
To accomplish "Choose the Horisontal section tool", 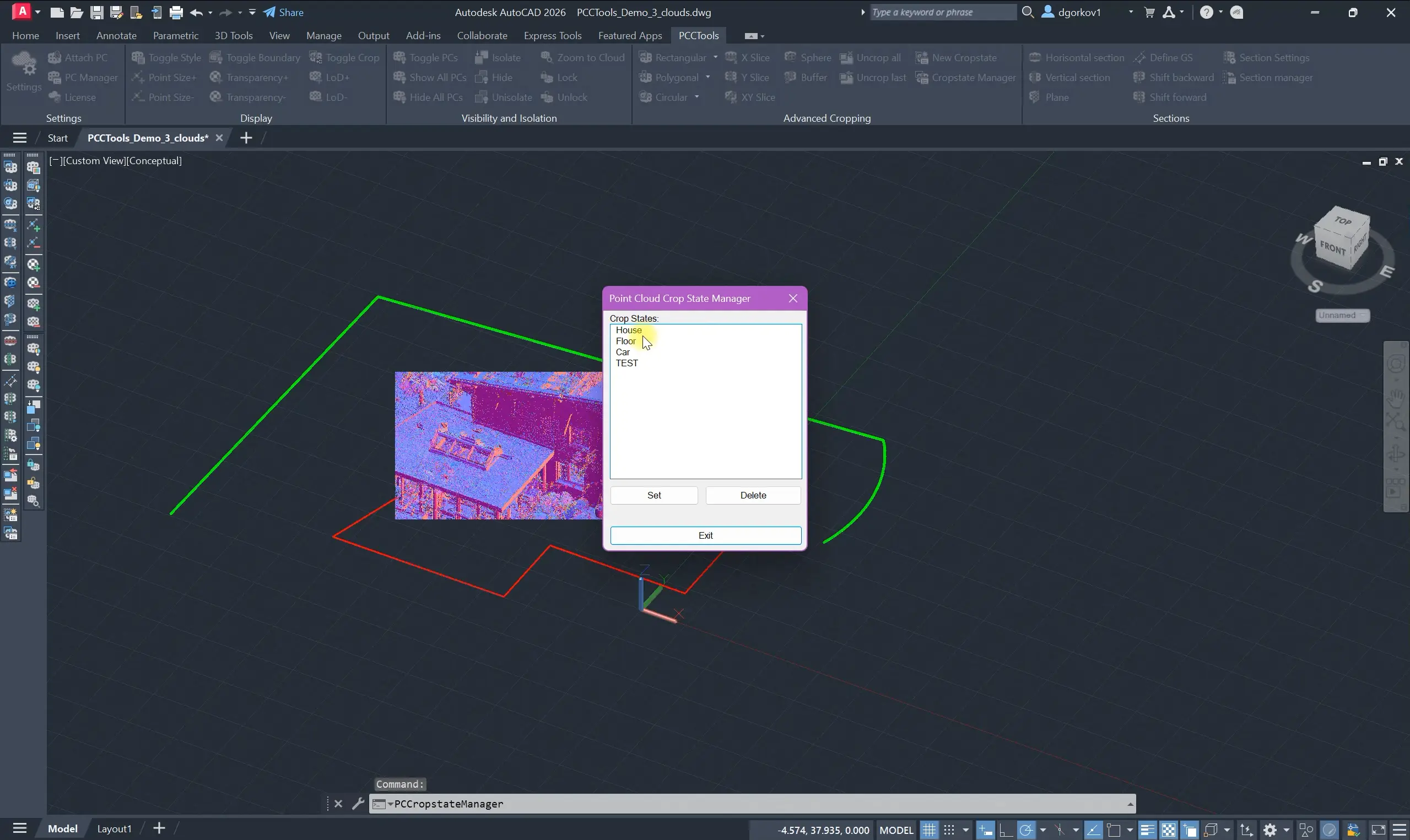I will (1077, 58).
